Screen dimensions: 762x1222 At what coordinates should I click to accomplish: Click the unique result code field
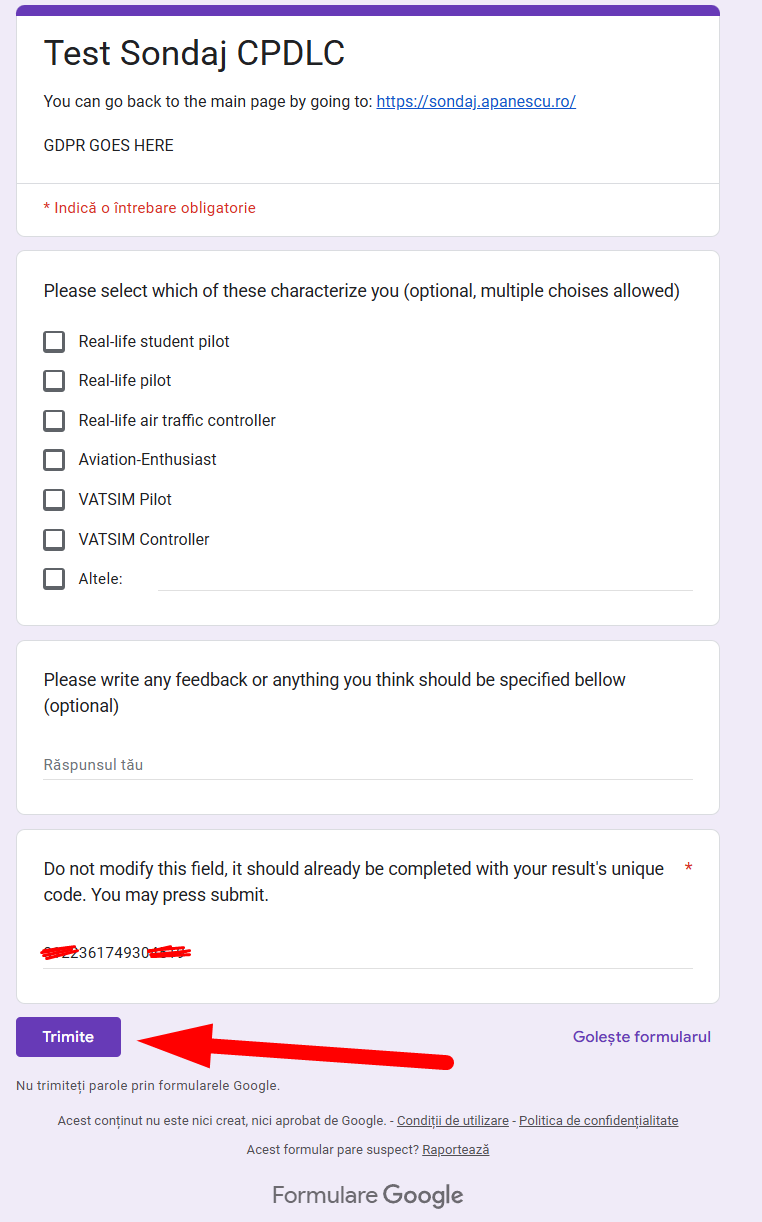(x=368, y=952)
